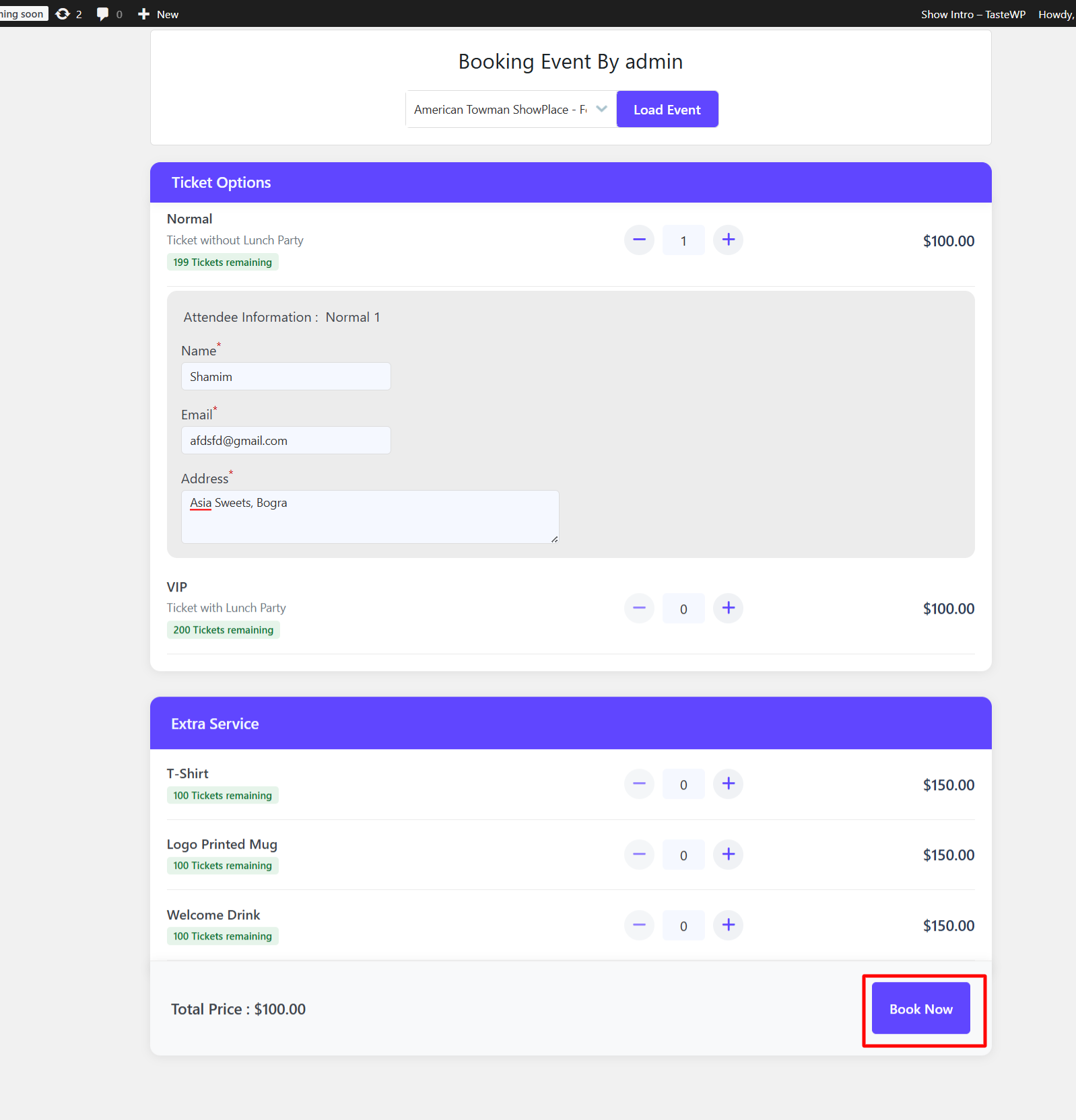Click inside the Address text area
The image size is (1076, 1120).
[x=369, y=517]
